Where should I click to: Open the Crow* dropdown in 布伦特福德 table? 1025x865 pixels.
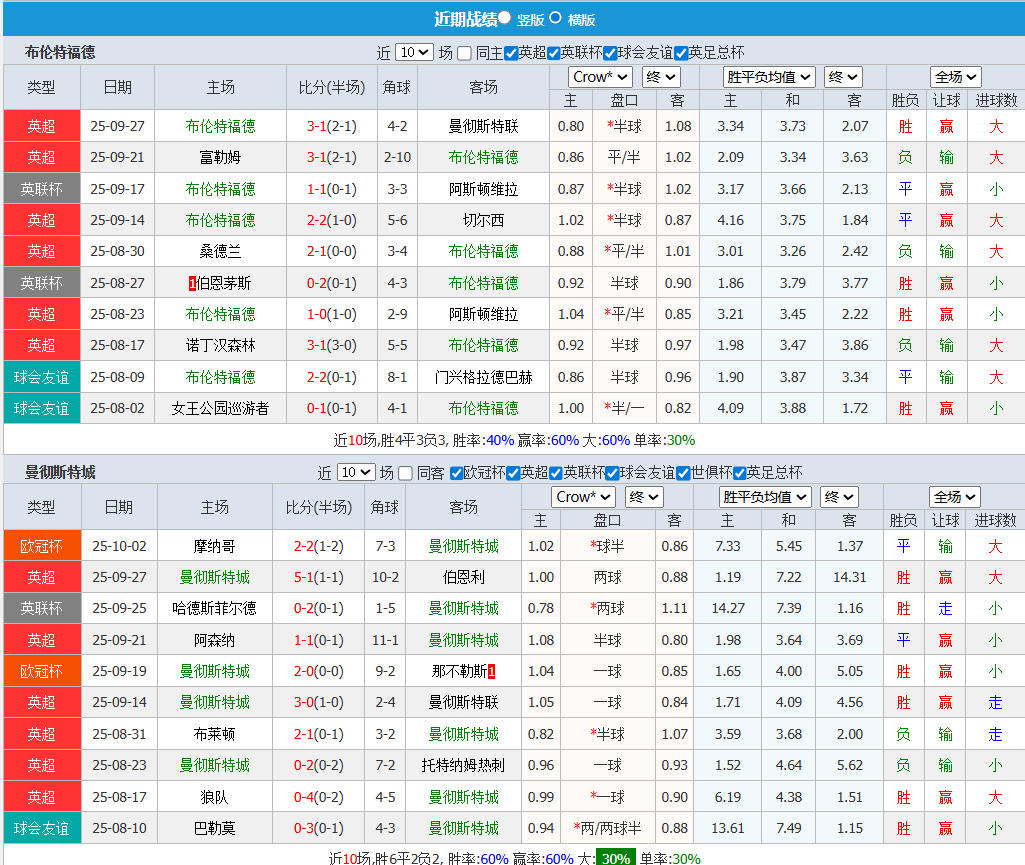click(x=600, y=77)
